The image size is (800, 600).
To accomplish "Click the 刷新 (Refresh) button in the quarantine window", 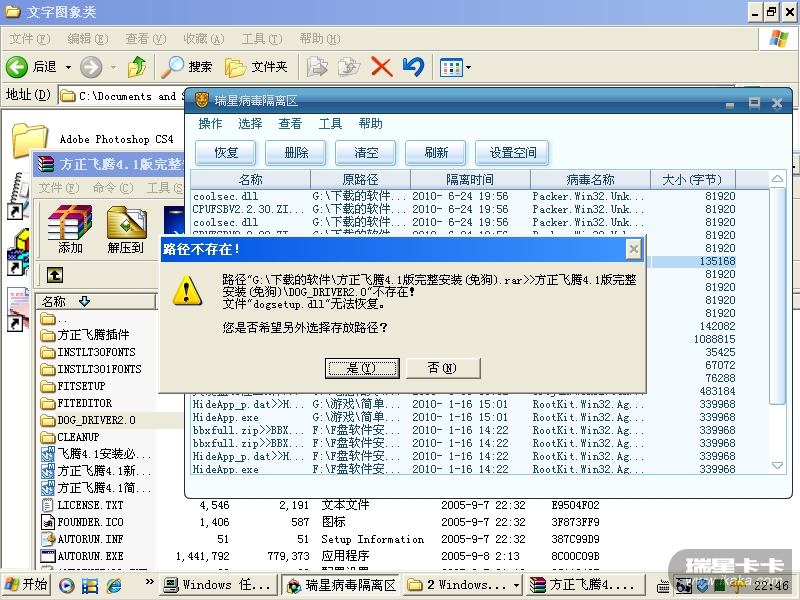I will (x=436, y=153).
